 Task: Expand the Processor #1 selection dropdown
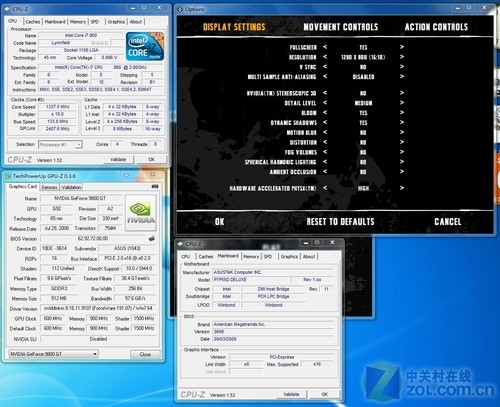pos(79,145)
